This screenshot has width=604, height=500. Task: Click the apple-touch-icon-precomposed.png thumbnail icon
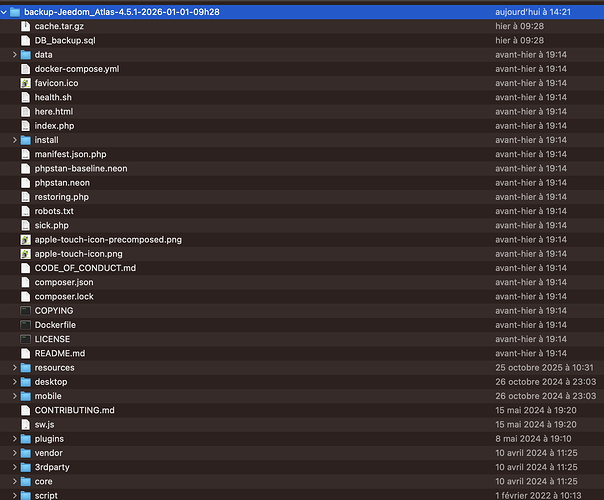tap(25, 240)
